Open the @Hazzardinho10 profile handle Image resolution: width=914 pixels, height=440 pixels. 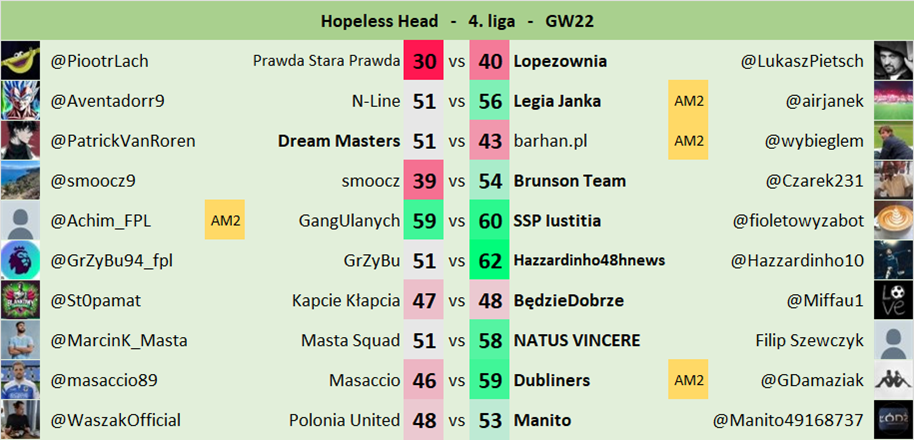coord(797,261)
